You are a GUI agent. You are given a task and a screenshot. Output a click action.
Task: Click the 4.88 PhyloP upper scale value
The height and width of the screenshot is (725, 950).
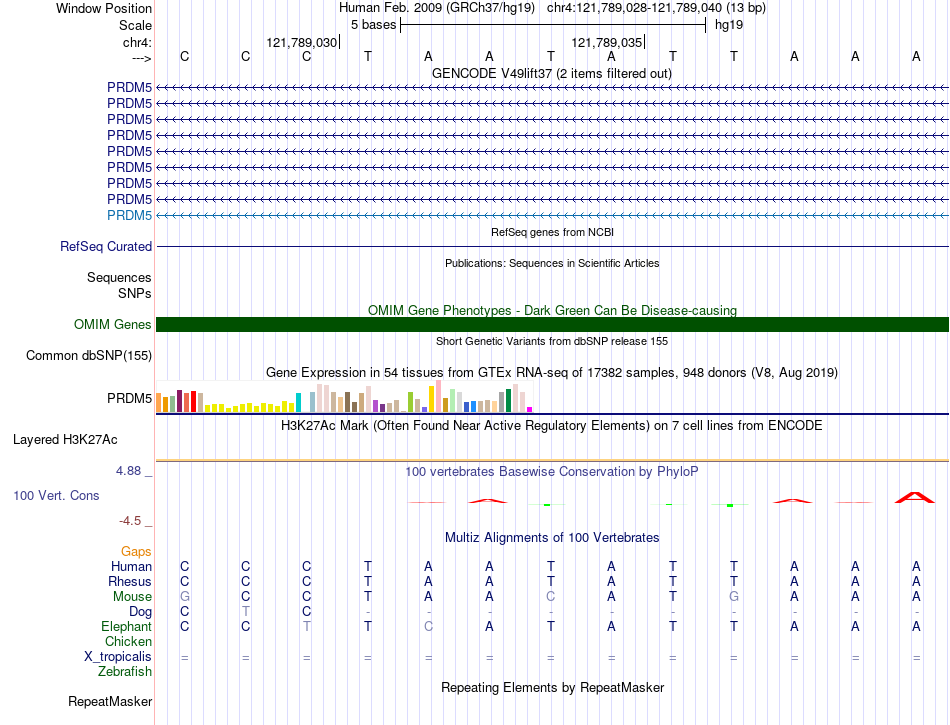point(128,471)
